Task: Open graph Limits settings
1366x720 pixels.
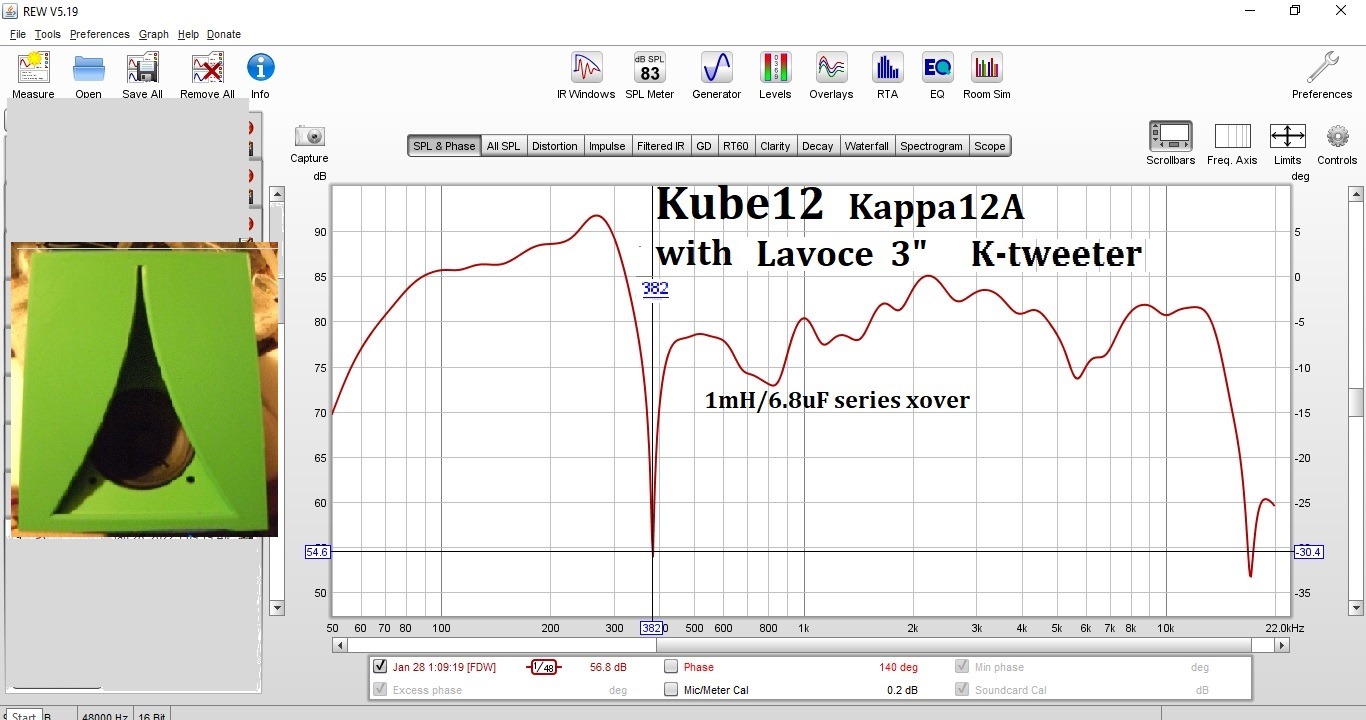Action: coord(1287,136)
